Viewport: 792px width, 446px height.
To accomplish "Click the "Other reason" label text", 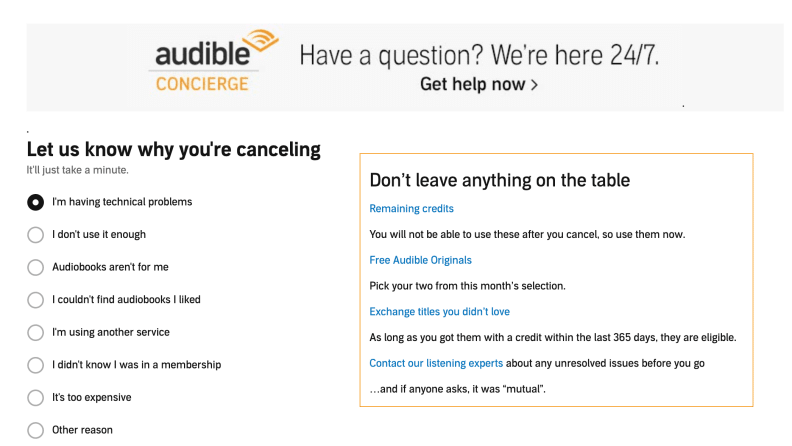I will [x=82, y=430].
